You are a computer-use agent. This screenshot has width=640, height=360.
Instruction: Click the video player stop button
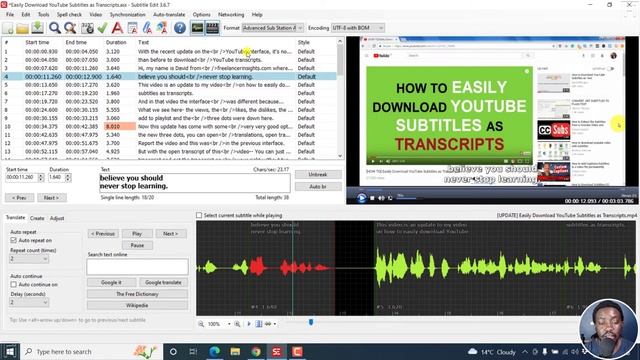(x=372, y=198)
